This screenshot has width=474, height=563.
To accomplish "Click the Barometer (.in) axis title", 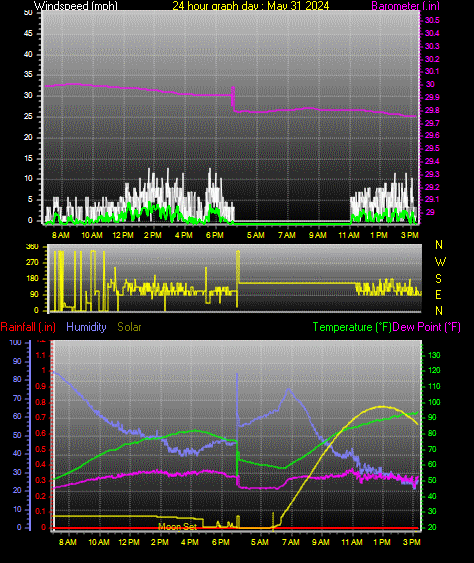I will click(x=405, y=5).
